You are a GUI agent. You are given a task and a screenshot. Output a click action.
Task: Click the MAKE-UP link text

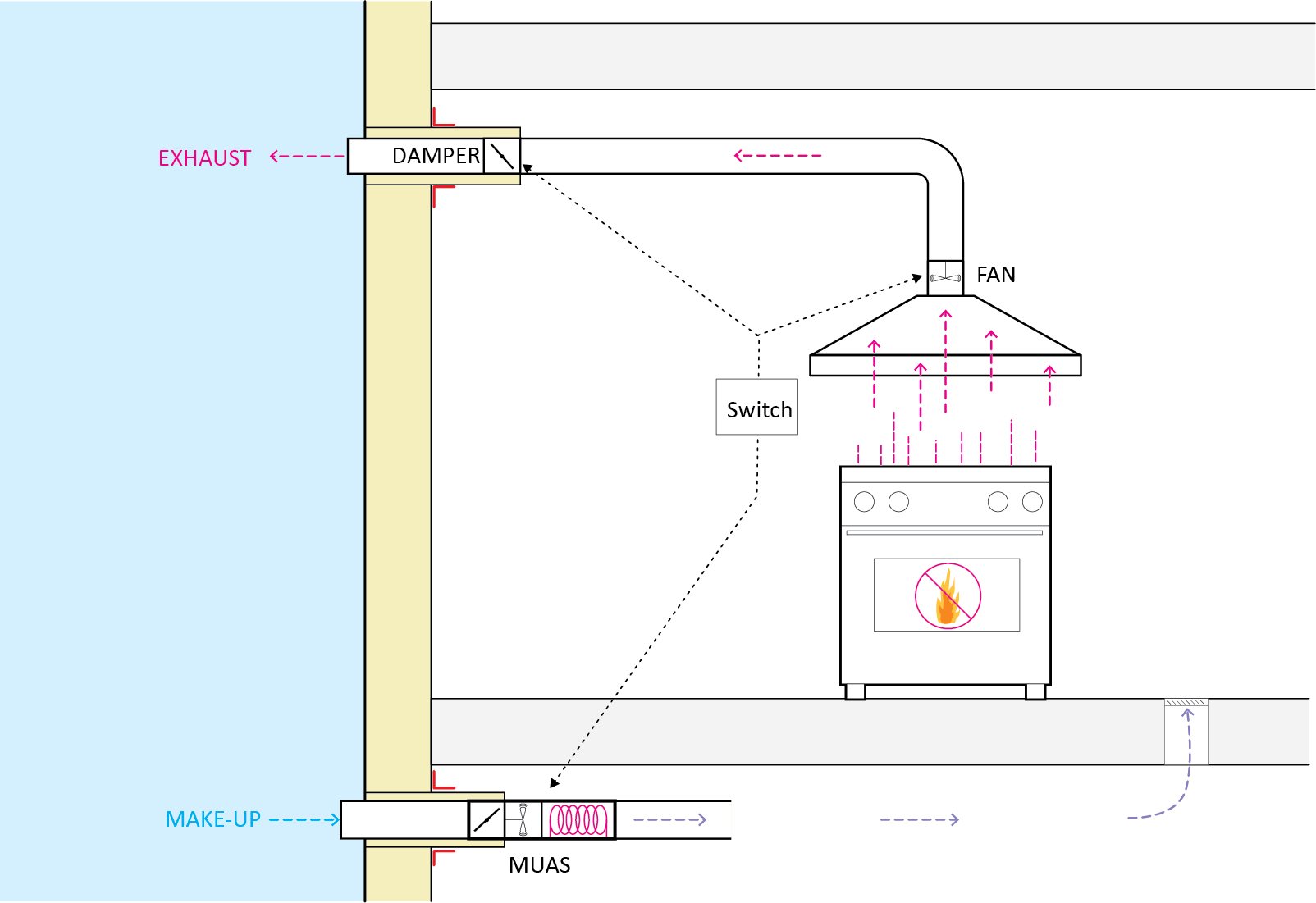pos(212,819)
